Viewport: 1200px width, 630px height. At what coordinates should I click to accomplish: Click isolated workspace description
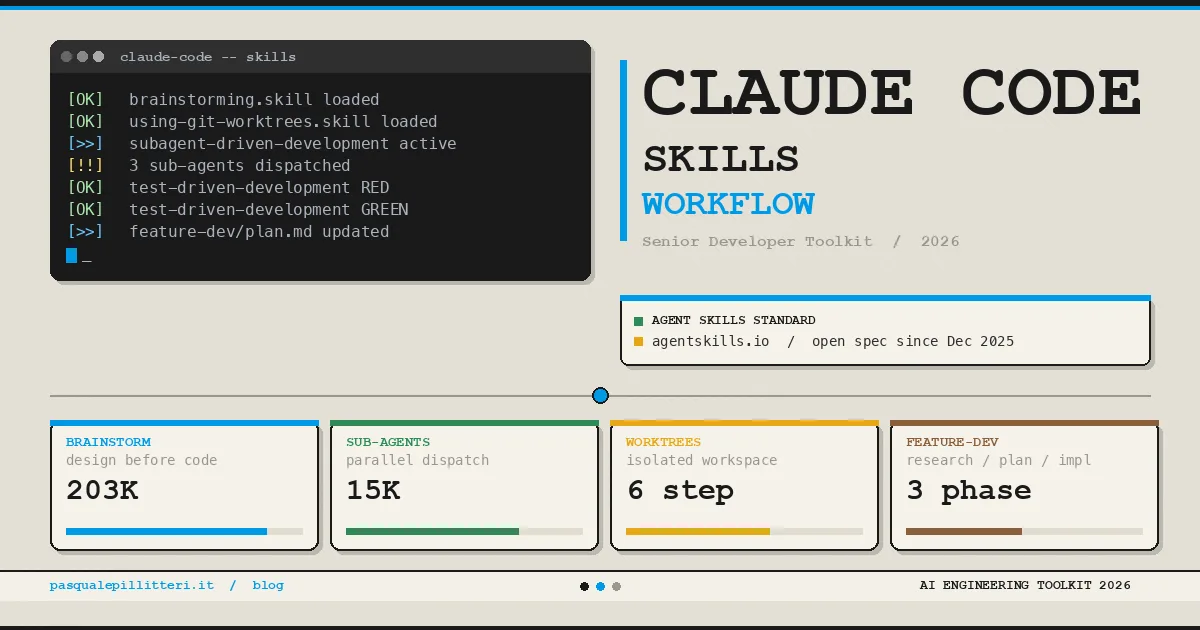point(702,461)
